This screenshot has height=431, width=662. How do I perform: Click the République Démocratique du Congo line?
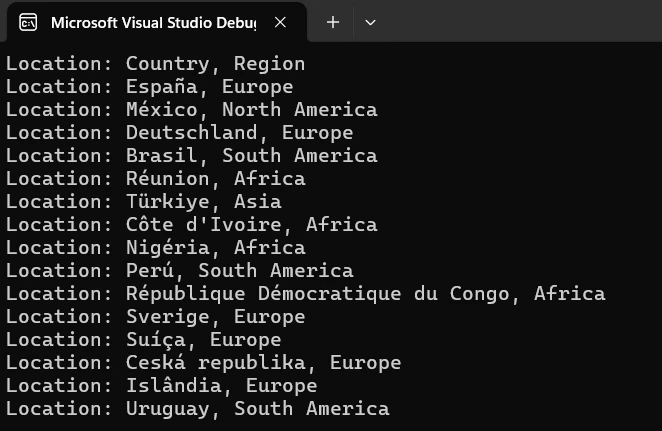(305, 294)
